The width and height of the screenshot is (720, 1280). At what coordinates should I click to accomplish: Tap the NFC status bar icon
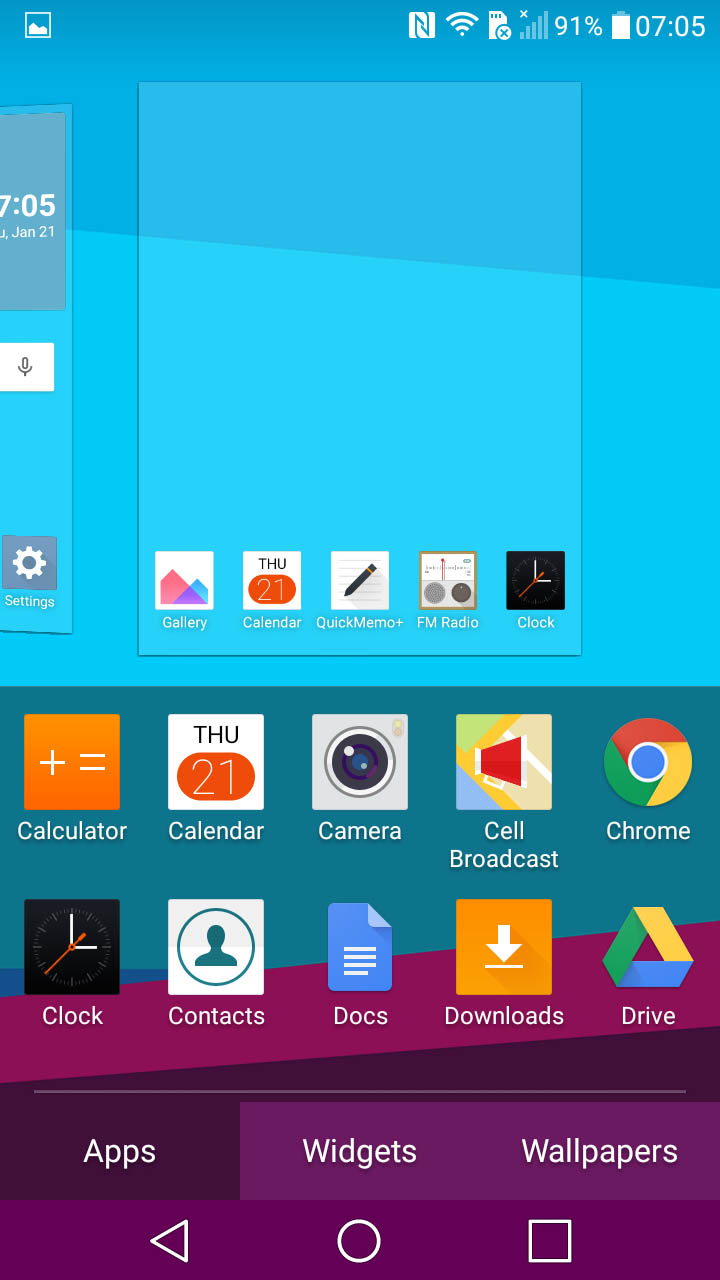pyautogui.click(x=422, y=26)
